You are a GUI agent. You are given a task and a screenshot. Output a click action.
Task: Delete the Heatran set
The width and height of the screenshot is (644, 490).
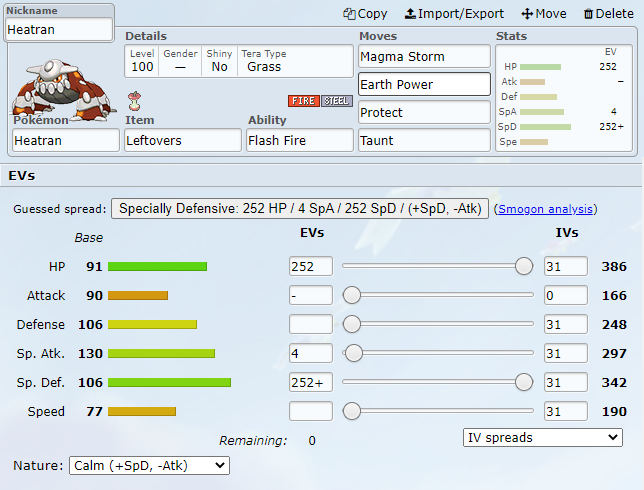[609, 14]
